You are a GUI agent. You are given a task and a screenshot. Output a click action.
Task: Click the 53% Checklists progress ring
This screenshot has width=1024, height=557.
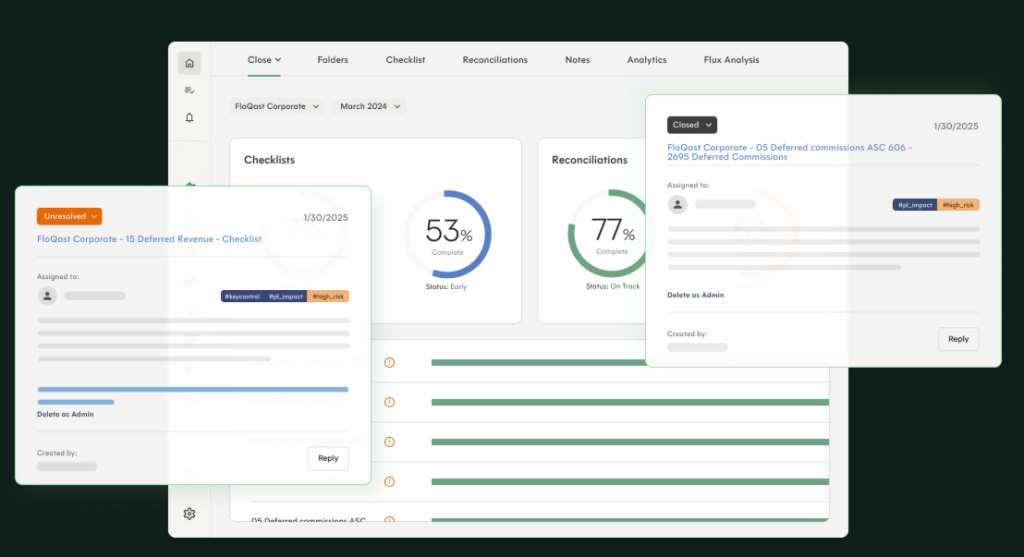(447, 235)
